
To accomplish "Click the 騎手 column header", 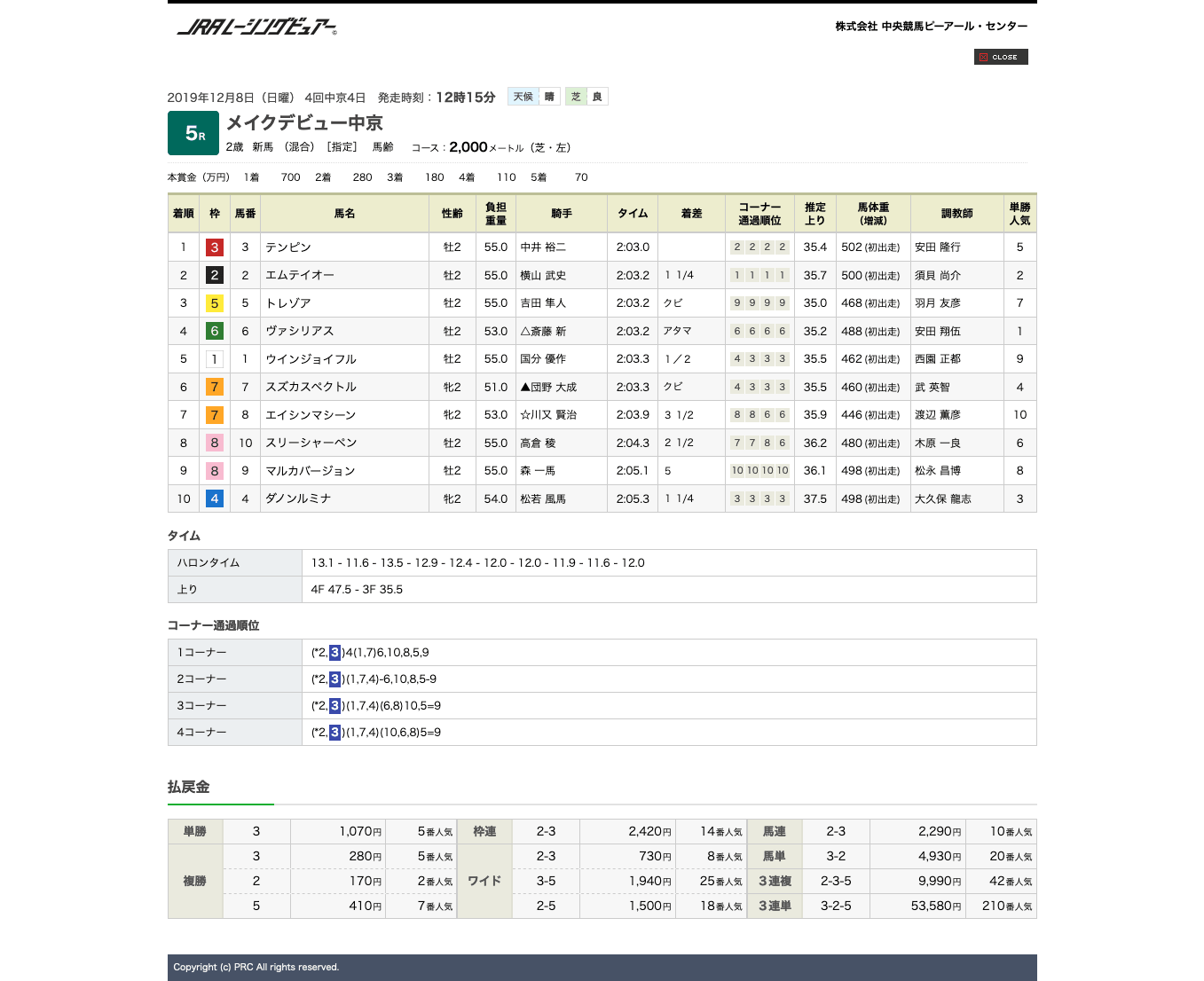I will 562,214.
